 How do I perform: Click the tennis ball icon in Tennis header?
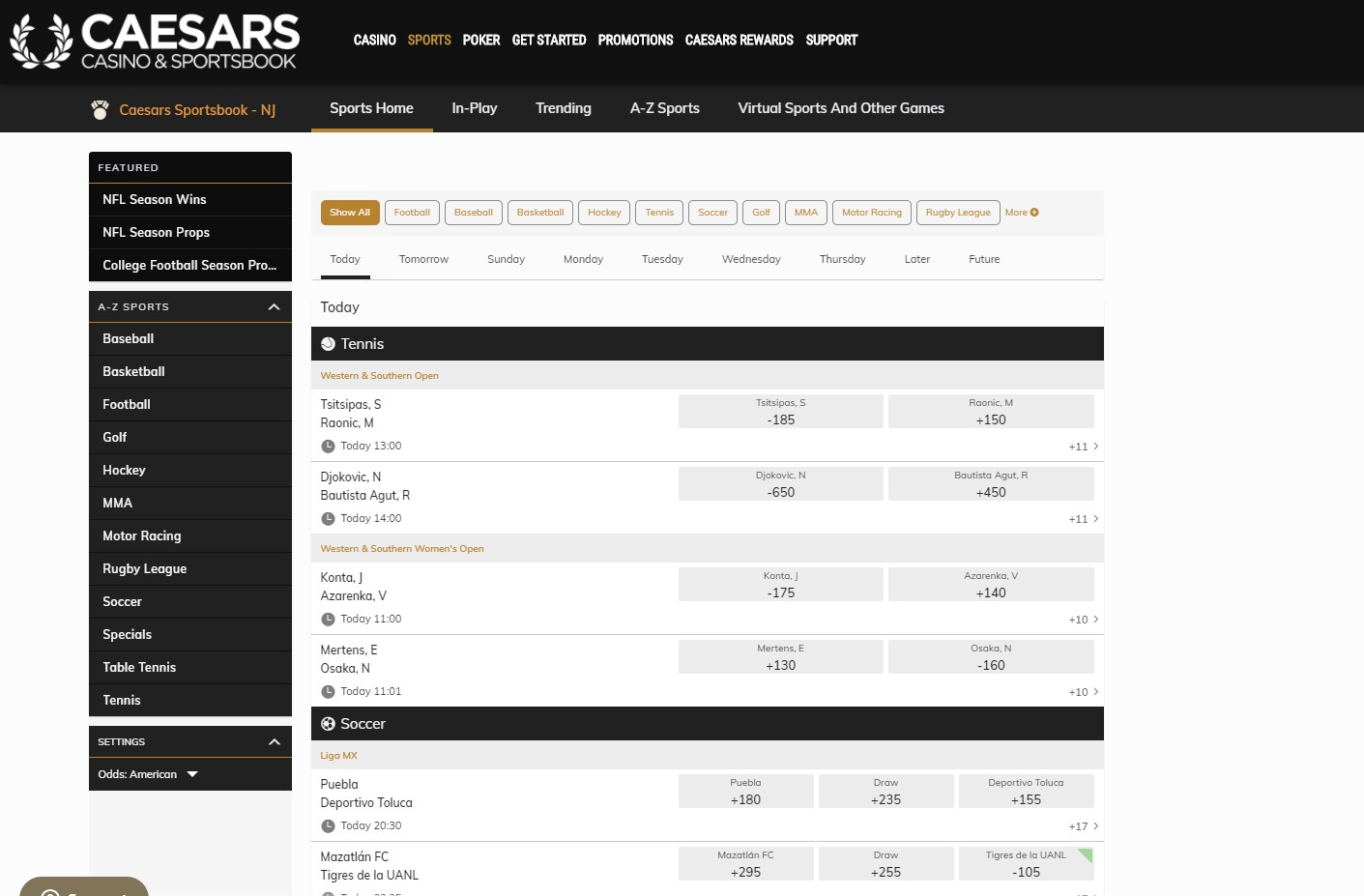click(328, 344)
